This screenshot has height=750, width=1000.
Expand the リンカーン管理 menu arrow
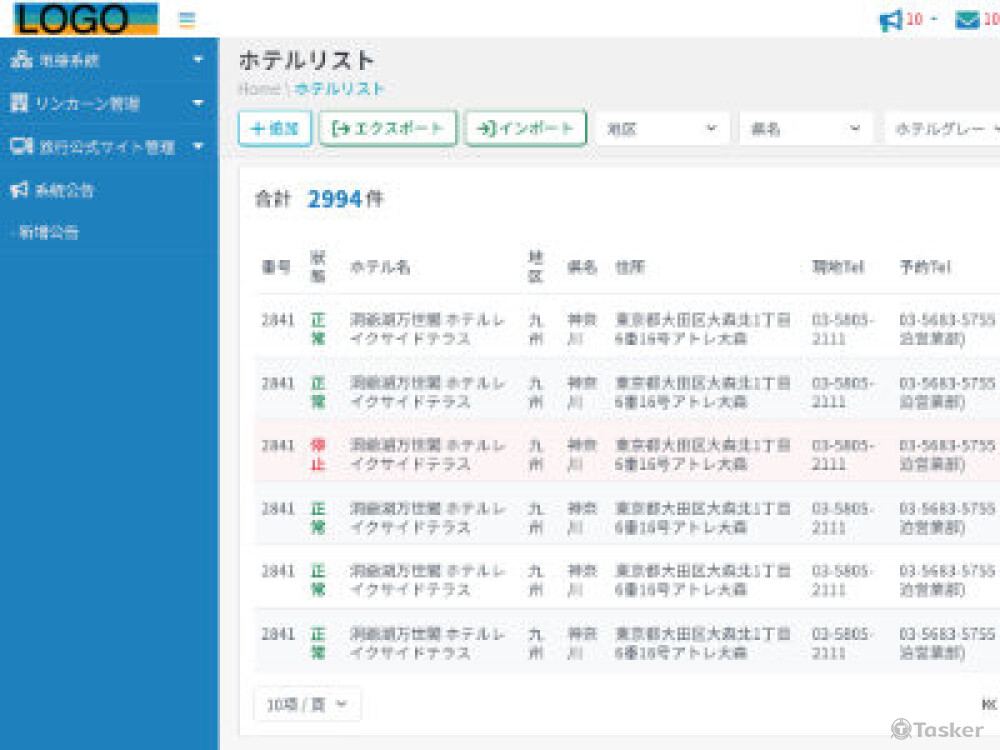tap(198, 103)
